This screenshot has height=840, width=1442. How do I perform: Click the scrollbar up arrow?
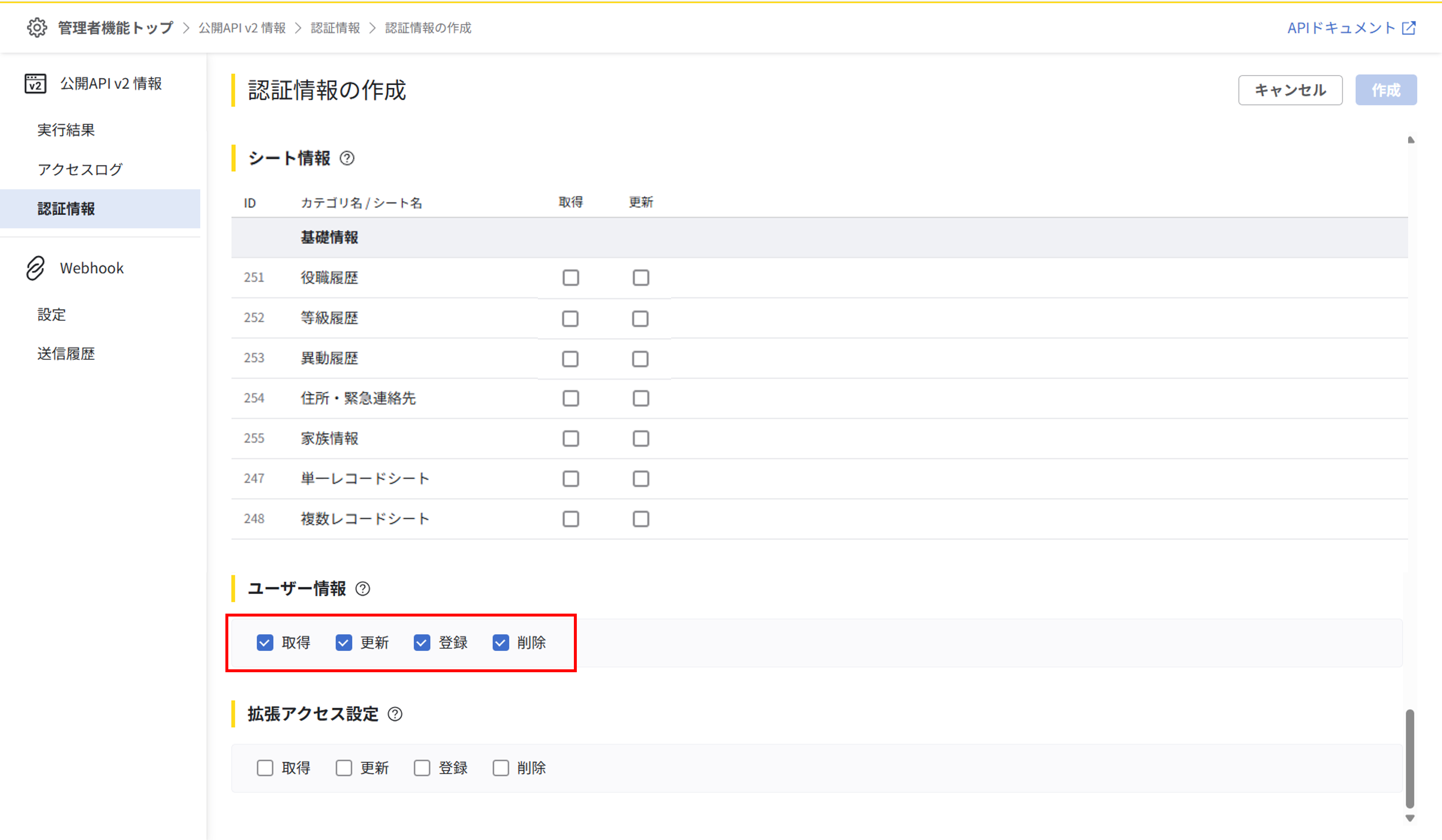(1411, 140)
